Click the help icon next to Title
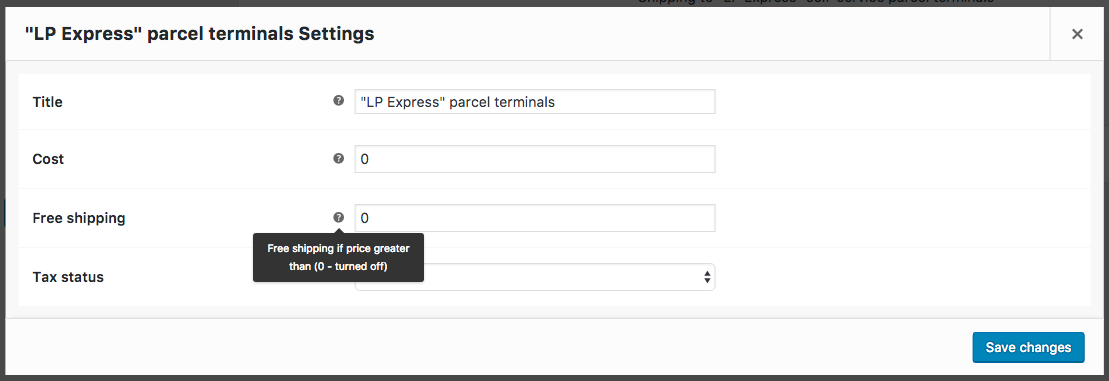This screenshot has height=381, width=1109. pos(338,101)
